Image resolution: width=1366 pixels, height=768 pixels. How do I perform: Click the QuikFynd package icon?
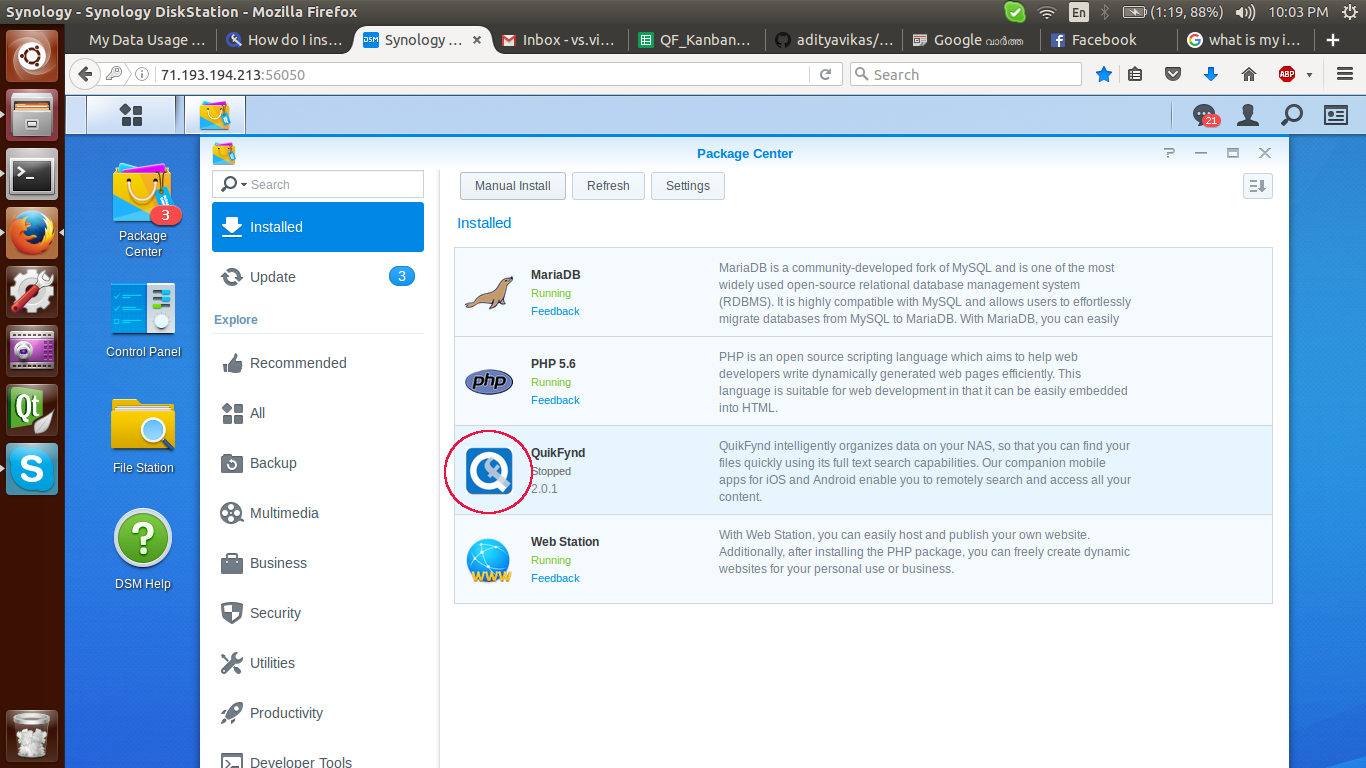489,470
